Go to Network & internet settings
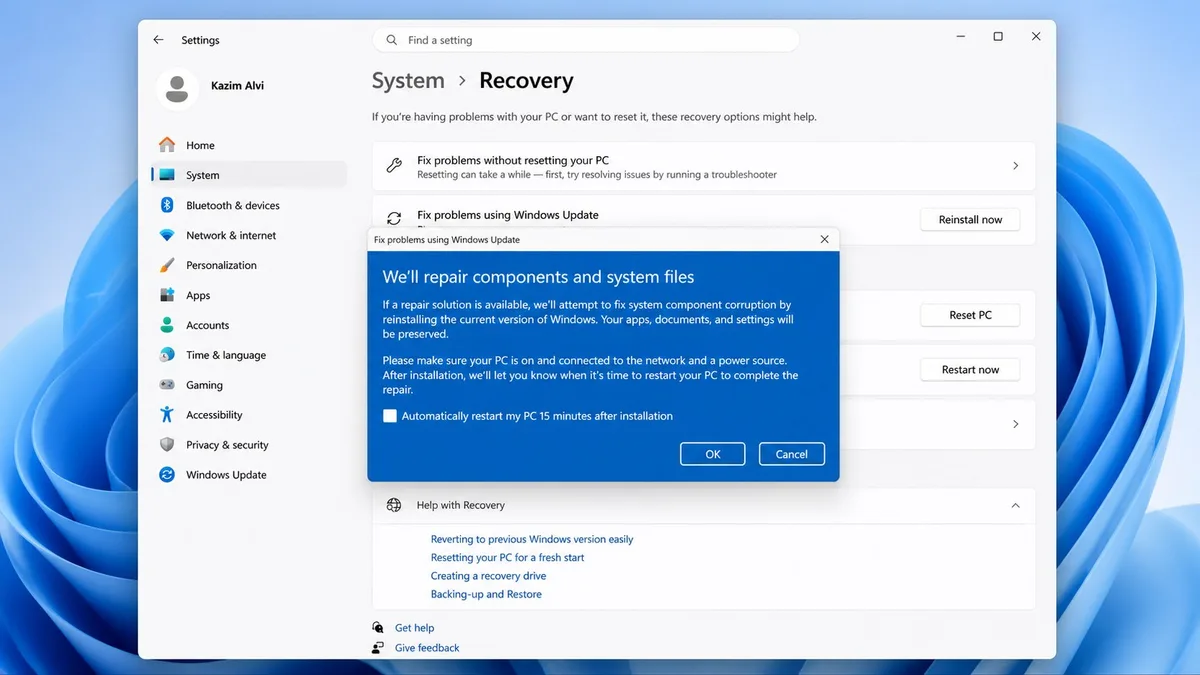Image resolution: width=1200 pixels, height=675 pixels. pos(249,235)
